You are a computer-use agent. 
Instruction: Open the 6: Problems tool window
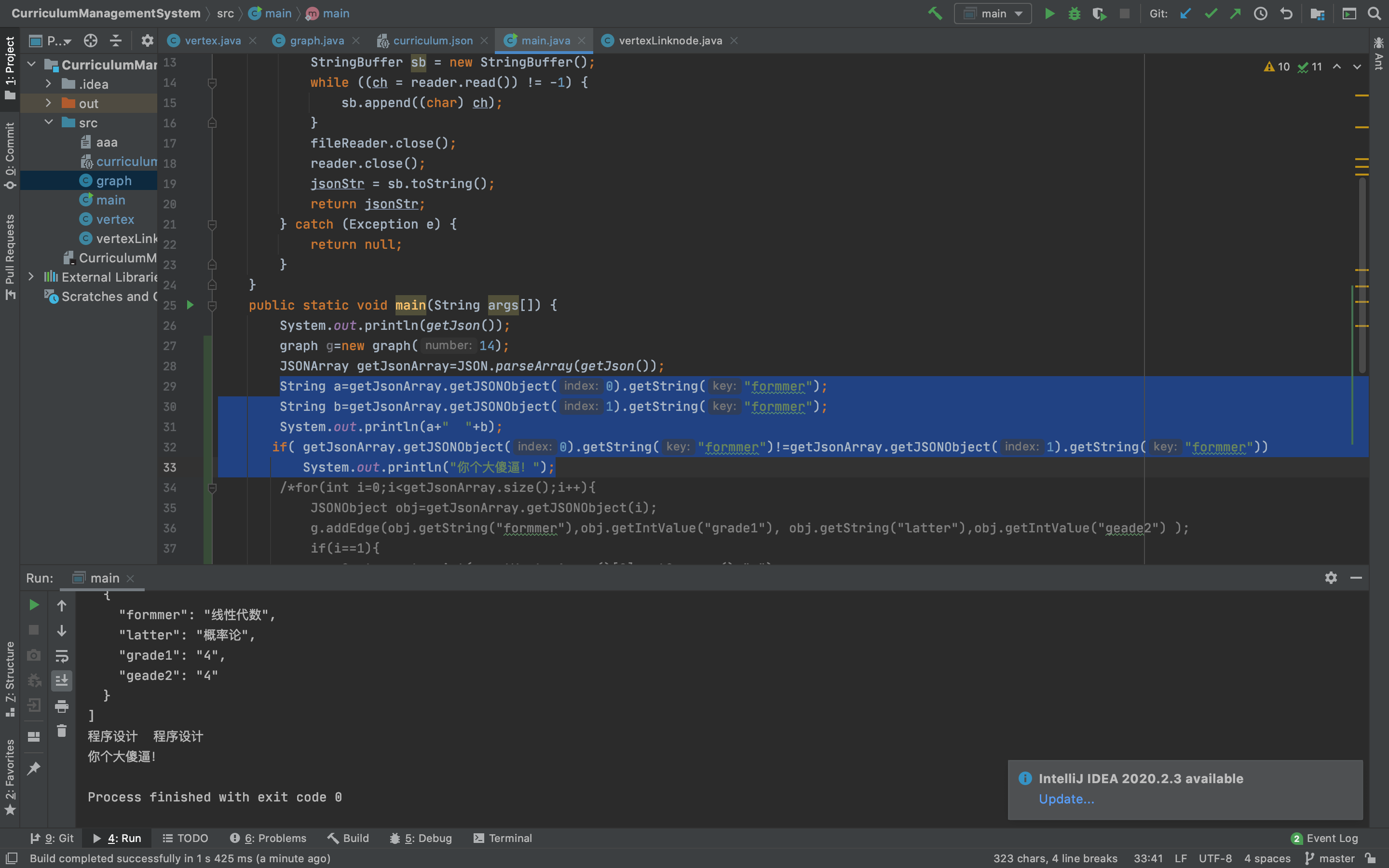pyautogui.click(x=268, y=838)
